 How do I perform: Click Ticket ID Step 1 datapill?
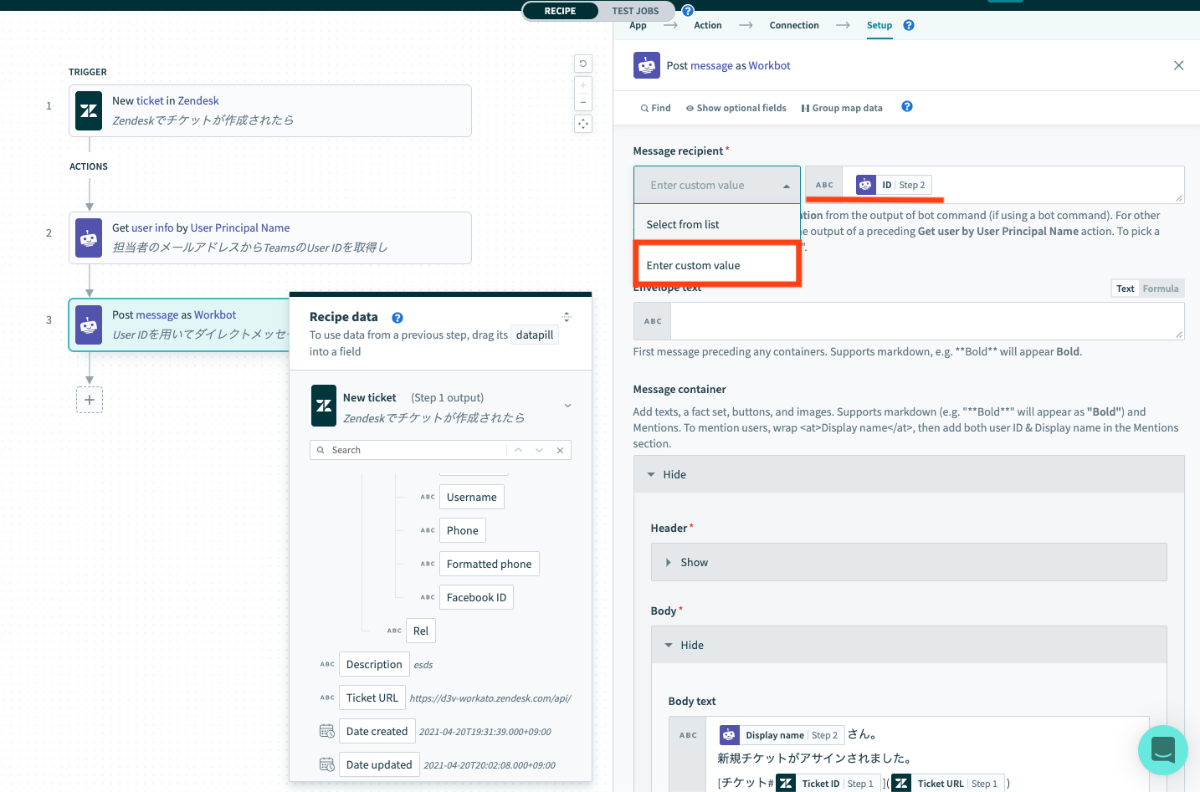826,783
